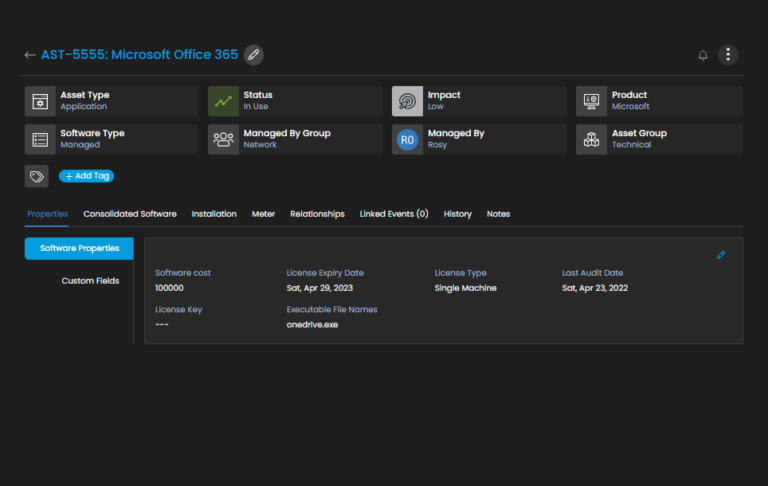
Task: Click the tag icon
Action: pyautogui.click(x=37, y=176)
